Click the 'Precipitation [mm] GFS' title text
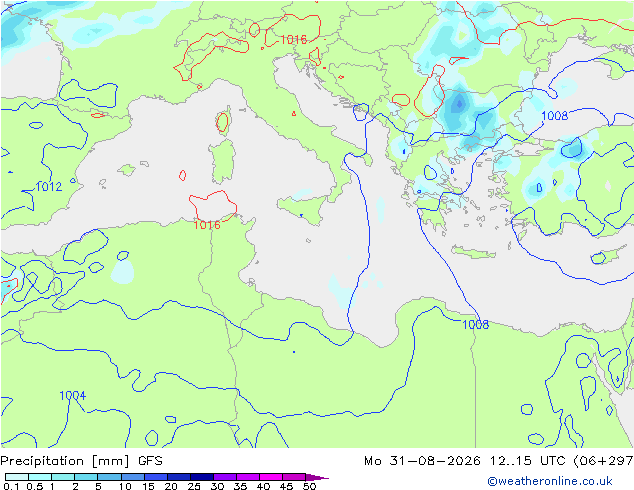 81,461
